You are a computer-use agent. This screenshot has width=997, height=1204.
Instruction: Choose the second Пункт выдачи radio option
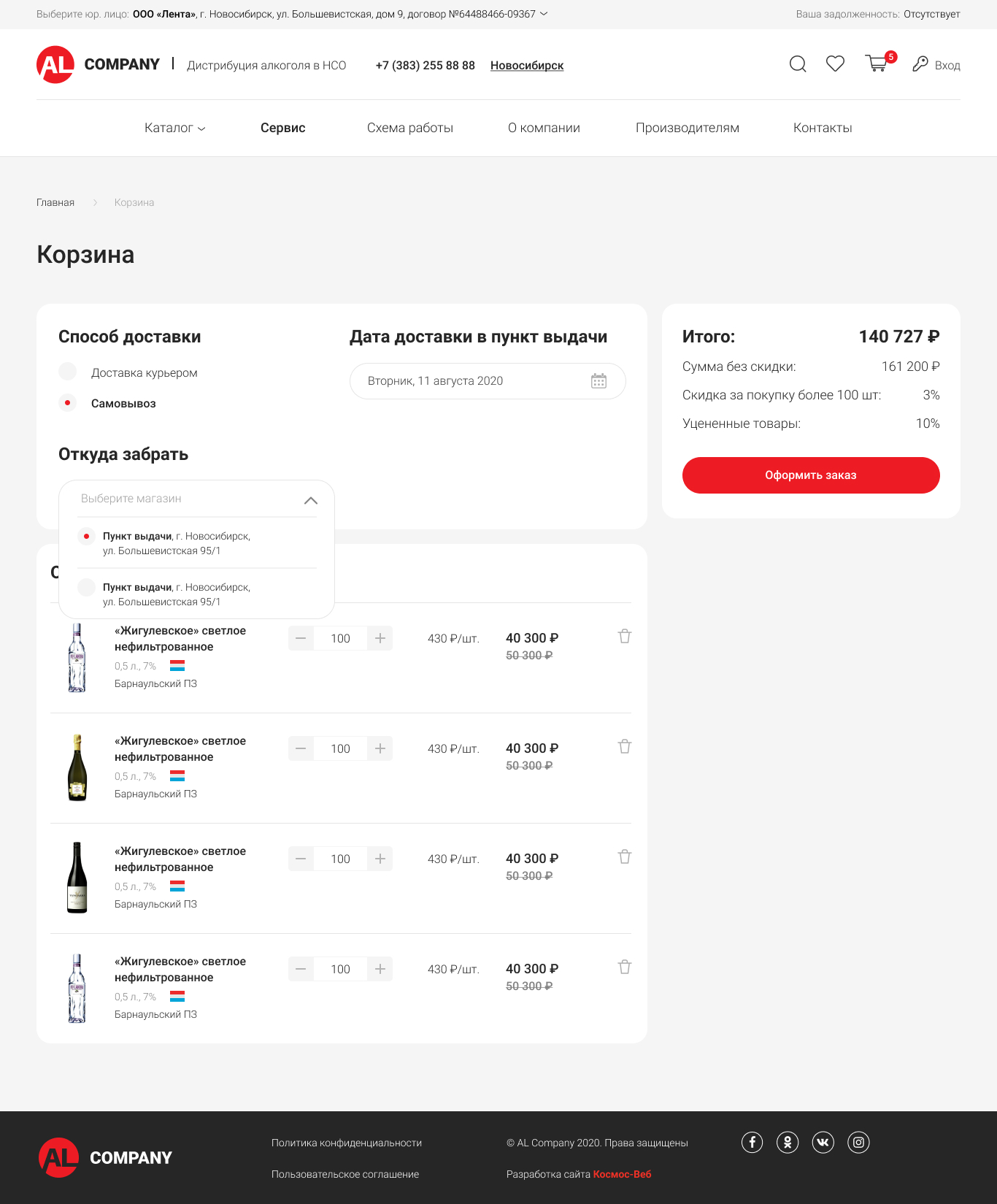coord(86,587)
